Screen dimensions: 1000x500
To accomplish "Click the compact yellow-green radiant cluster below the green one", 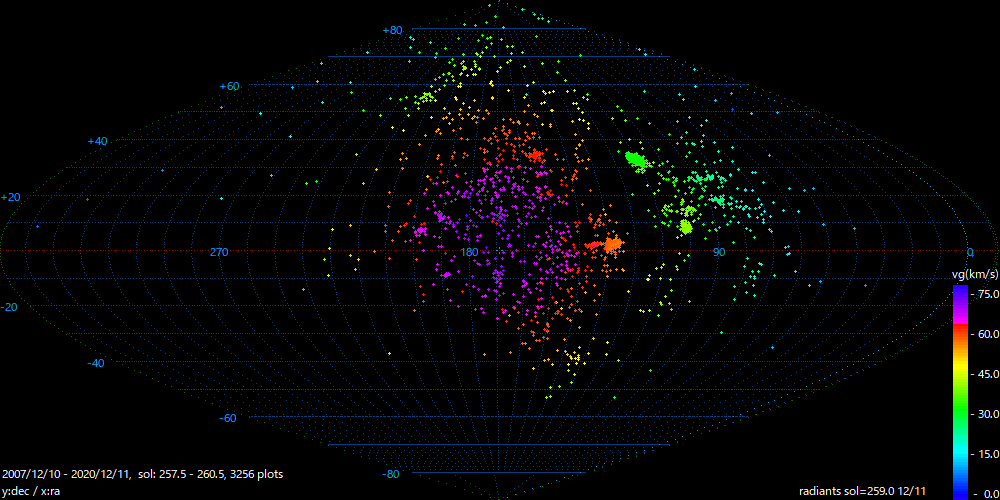I will pyautogui.click(x=686, y=227).
